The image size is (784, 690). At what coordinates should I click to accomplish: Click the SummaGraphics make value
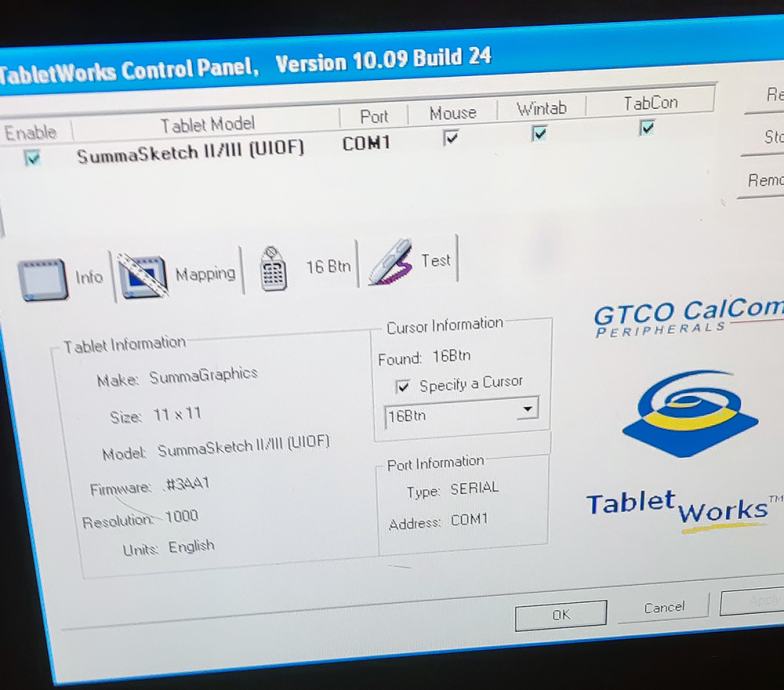click(x=204, y=376)
